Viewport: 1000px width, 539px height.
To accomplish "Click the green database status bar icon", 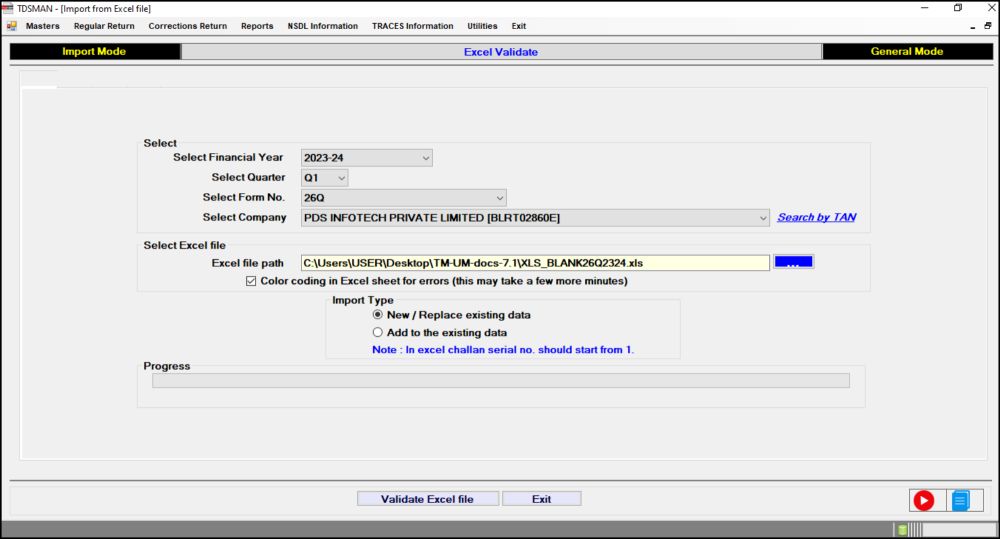I will tap(902, 529).
